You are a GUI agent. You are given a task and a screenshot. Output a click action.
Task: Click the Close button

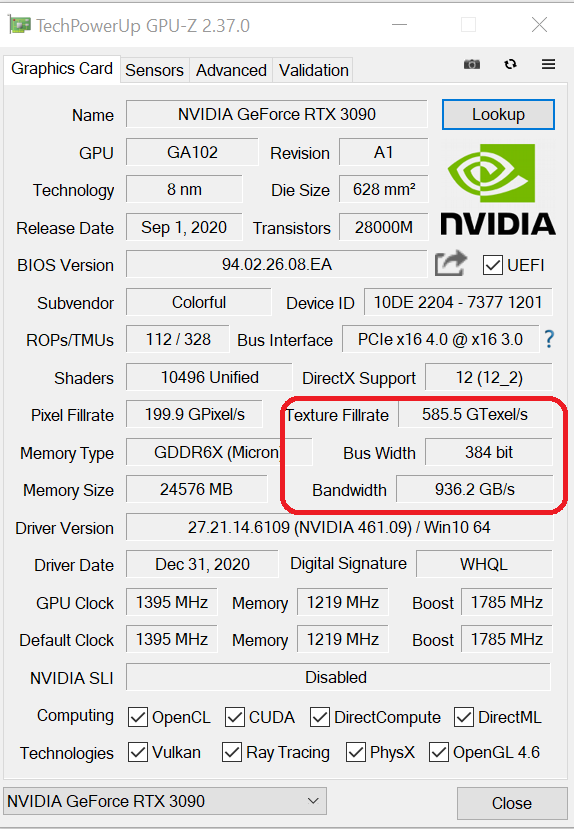[x=512, y=803]
